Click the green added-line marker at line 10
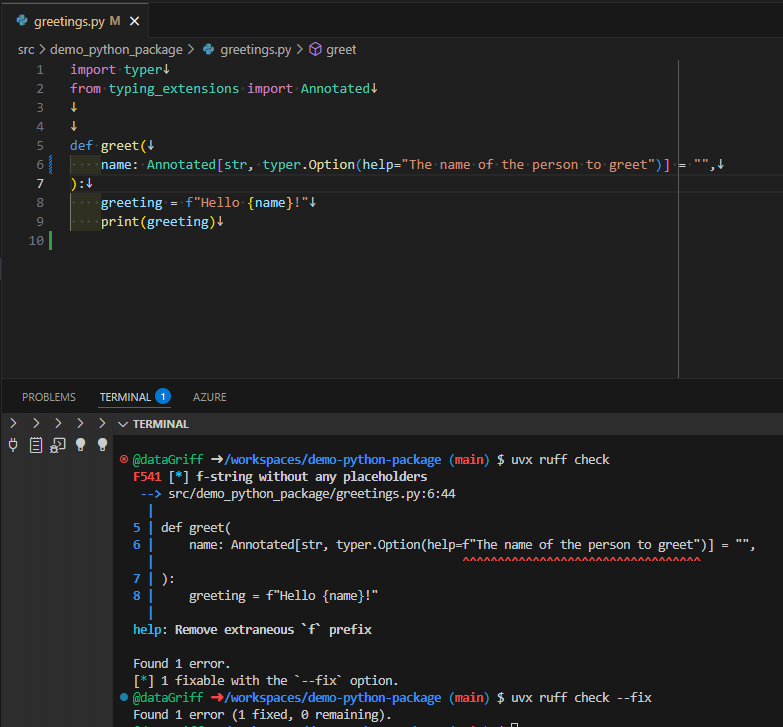Viewport: 783px width, 727px height. click(x=50, y=241)
